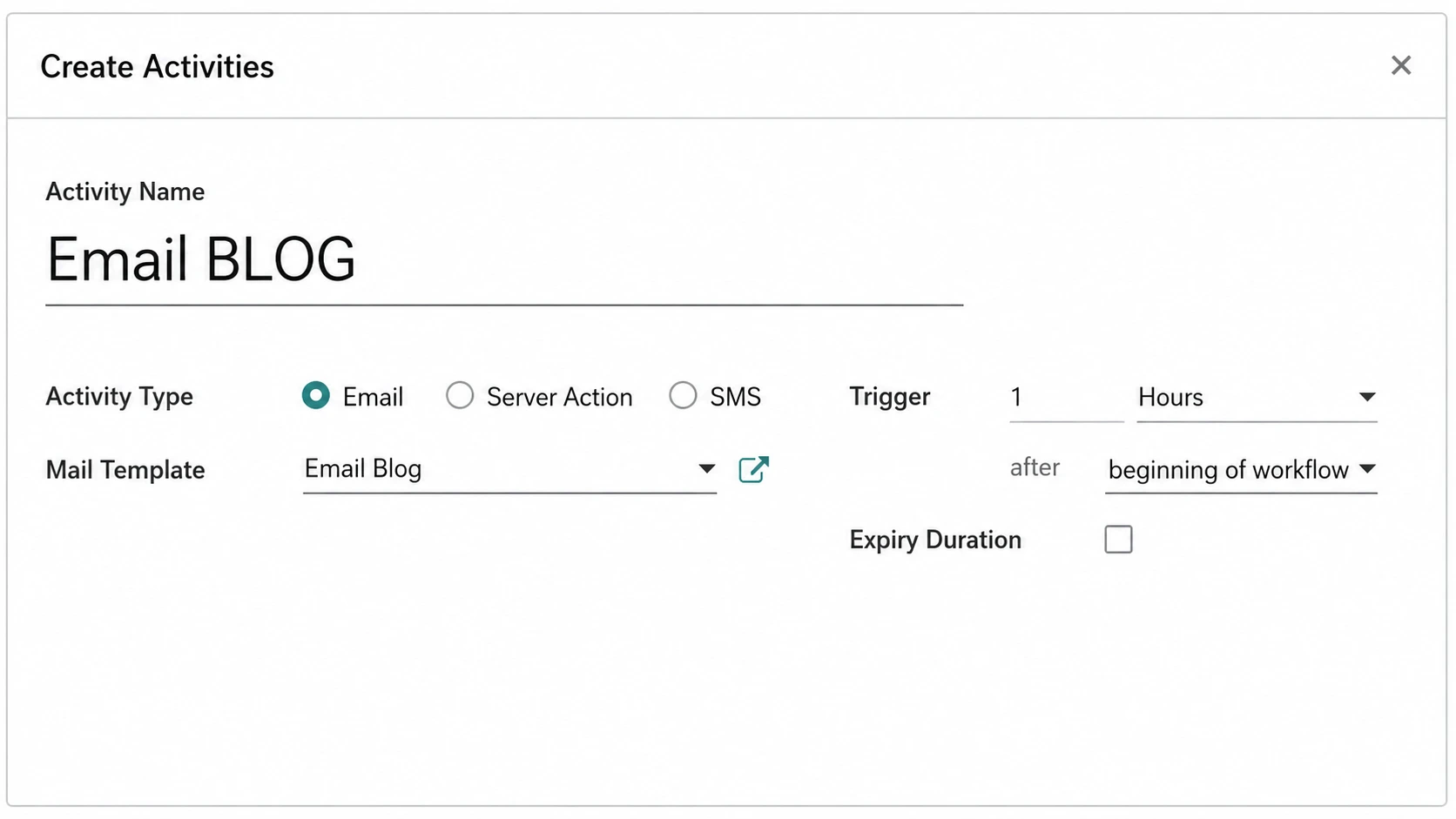Close the Create Activities dialog
This screenshot has width=1456, height=819.
pos(1400,65)
